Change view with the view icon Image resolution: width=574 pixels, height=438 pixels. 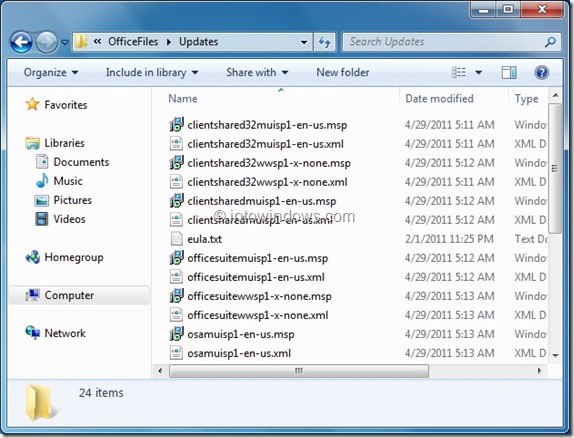click(x=459, y=73)
